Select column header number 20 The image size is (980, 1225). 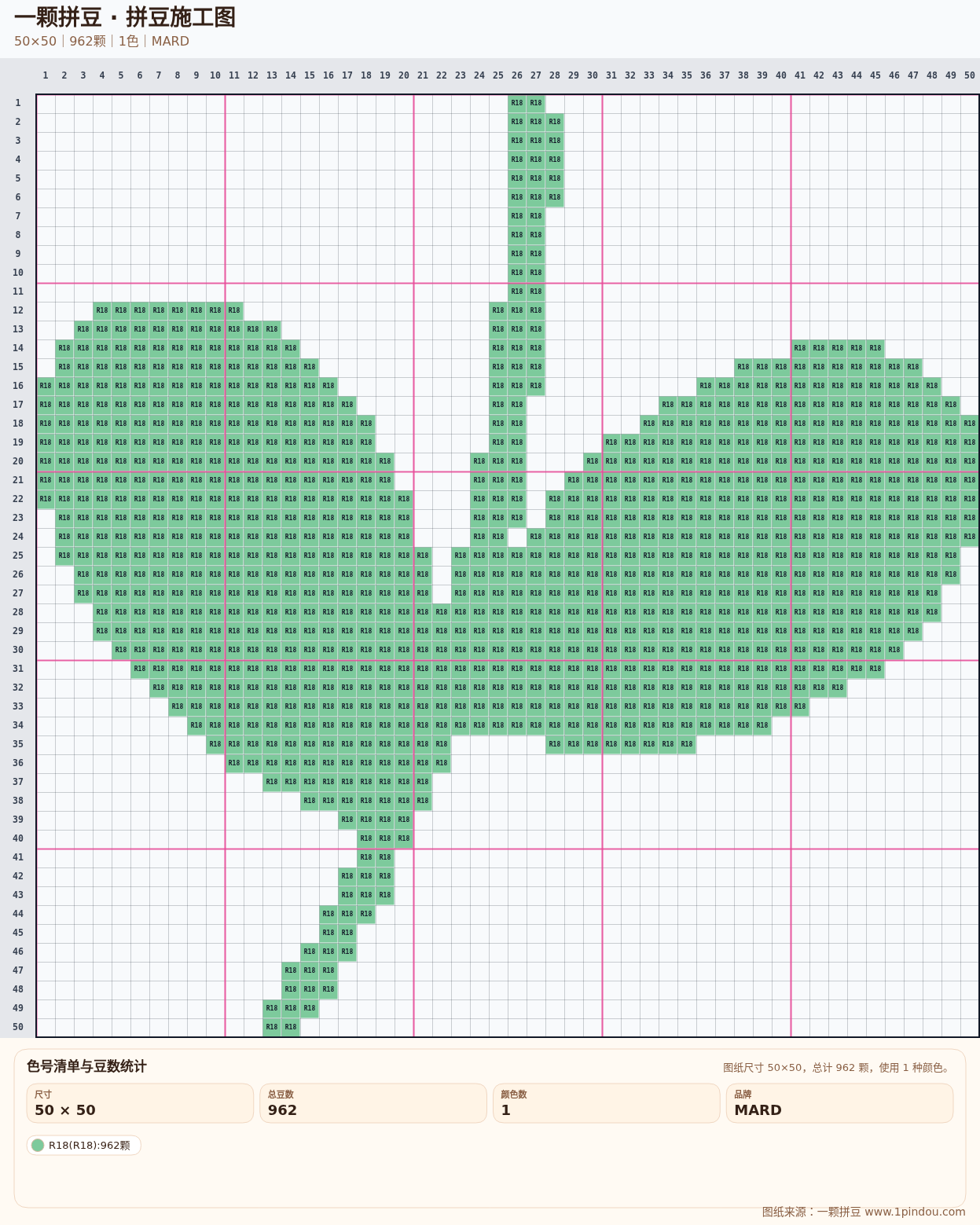404,75
